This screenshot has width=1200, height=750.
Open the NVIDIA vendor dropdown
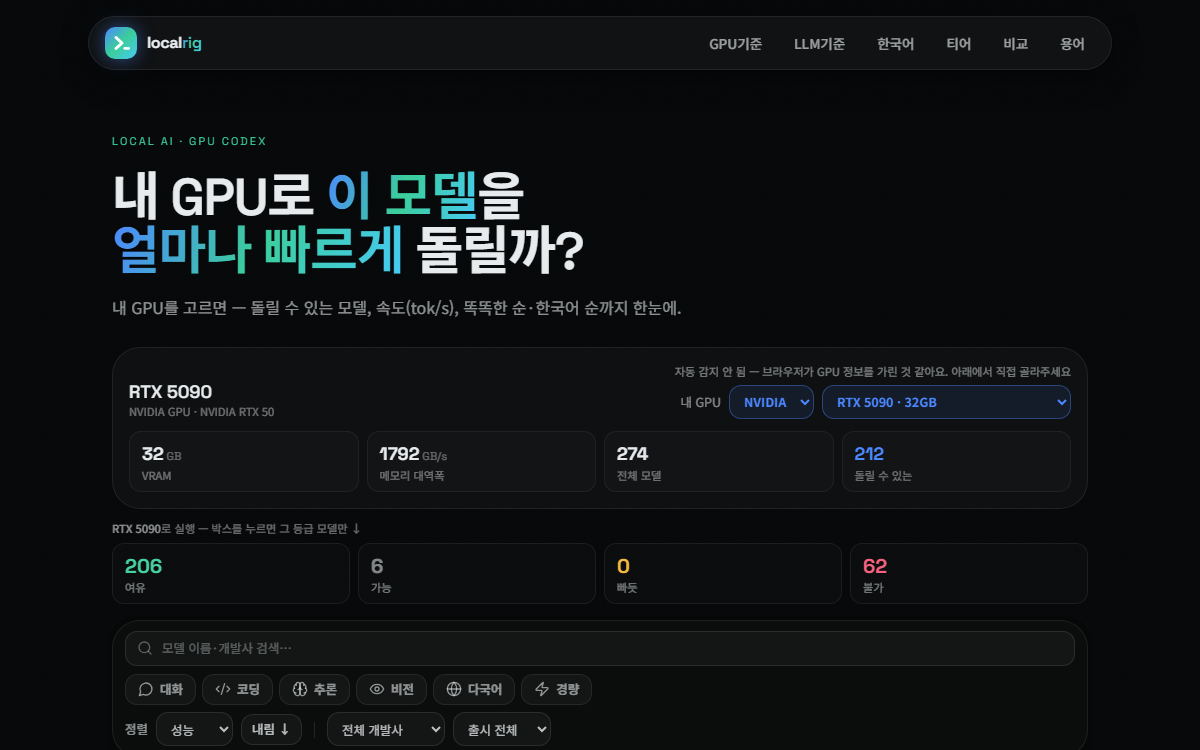pyautogui.click(x=771, y=402)
